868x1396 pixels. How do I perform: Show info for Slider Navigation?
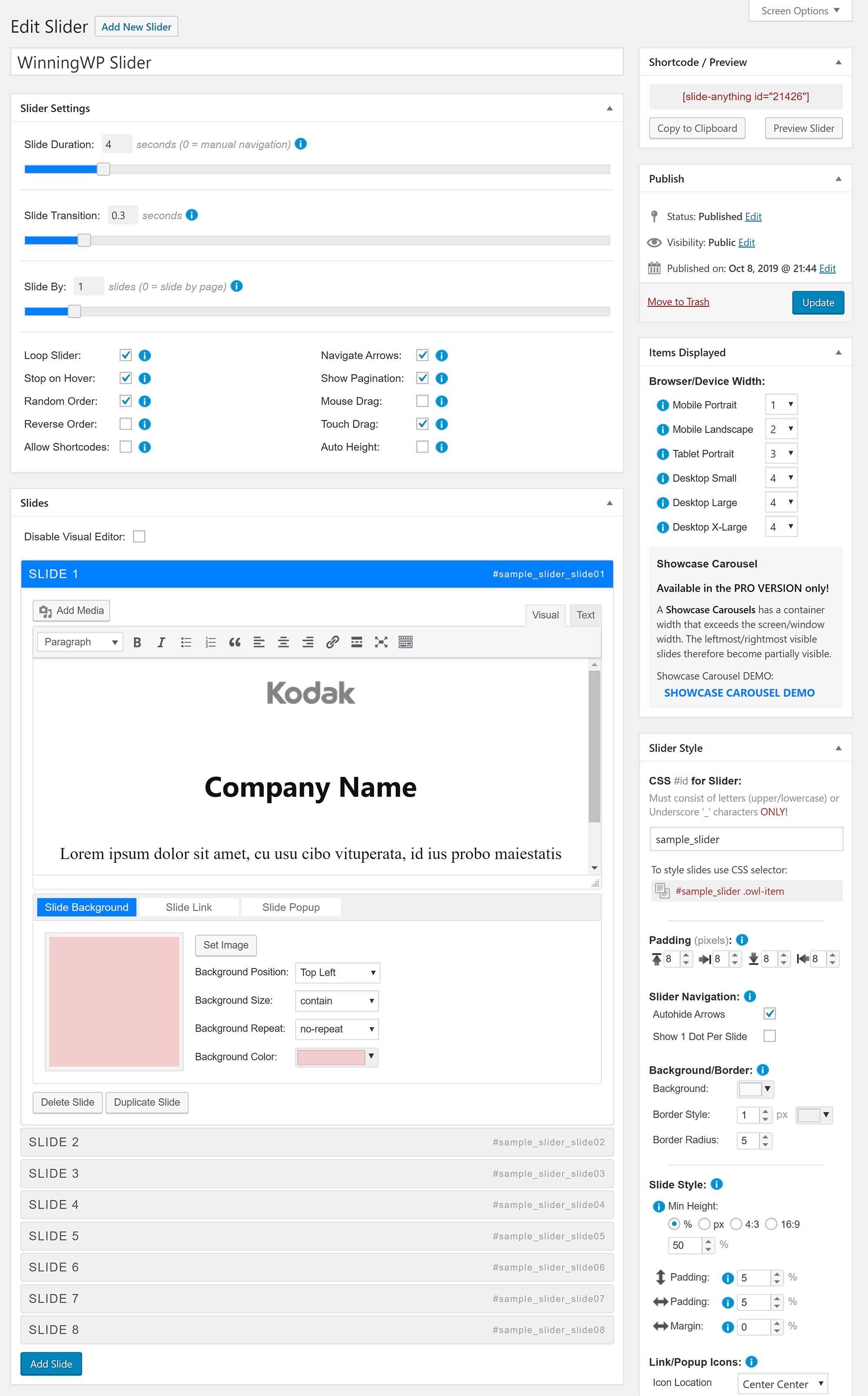point(750,997)
